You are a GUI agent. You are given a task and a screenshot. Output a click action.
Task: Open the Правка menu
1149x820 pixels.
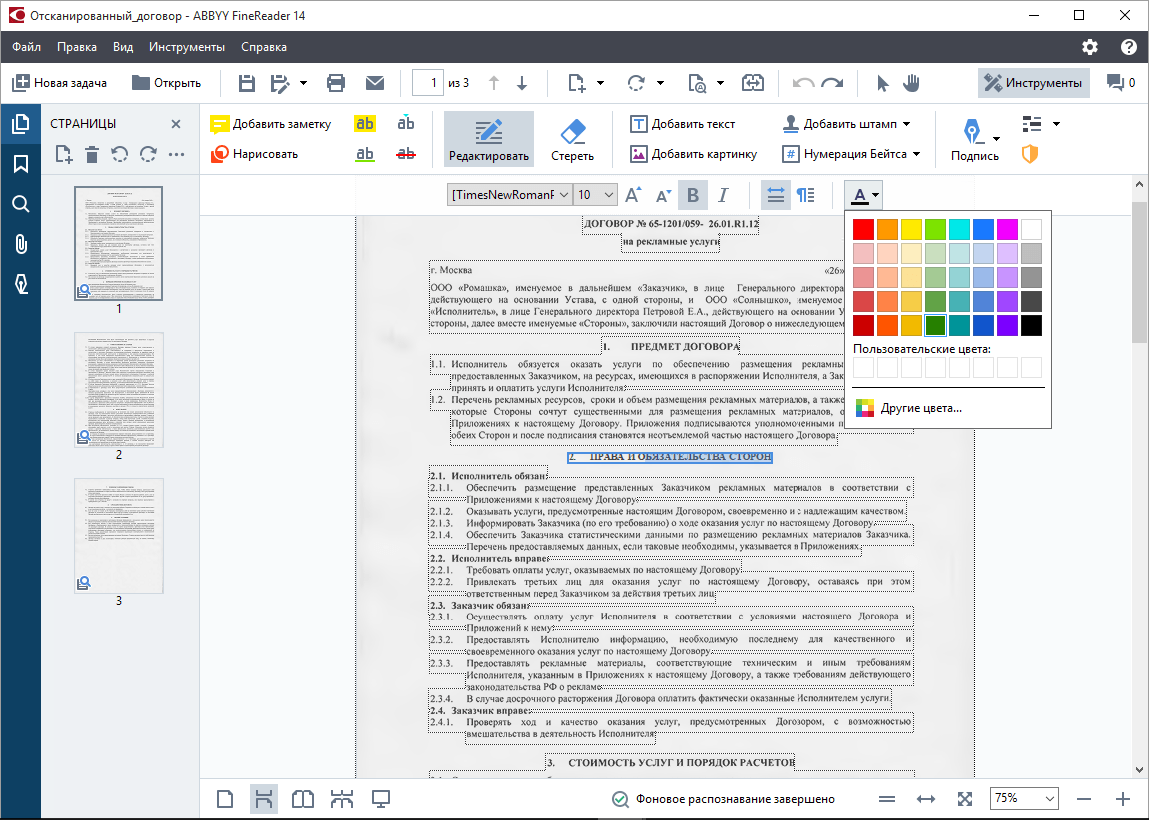pyautogui.click(x=77, y=47)
